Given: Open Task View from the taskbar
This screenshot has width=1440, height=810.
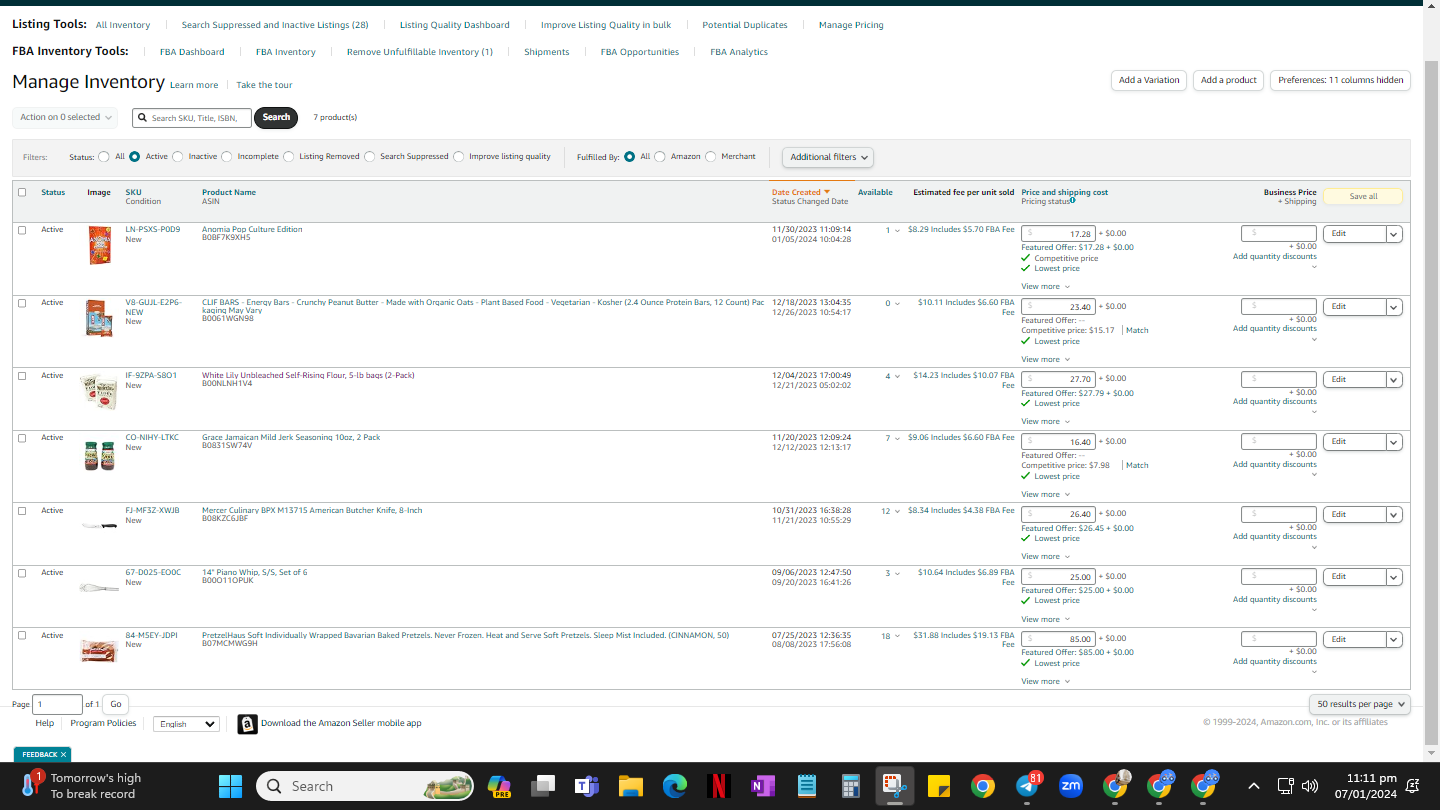Looking at the screenshot, I should [x=542, y=787].
